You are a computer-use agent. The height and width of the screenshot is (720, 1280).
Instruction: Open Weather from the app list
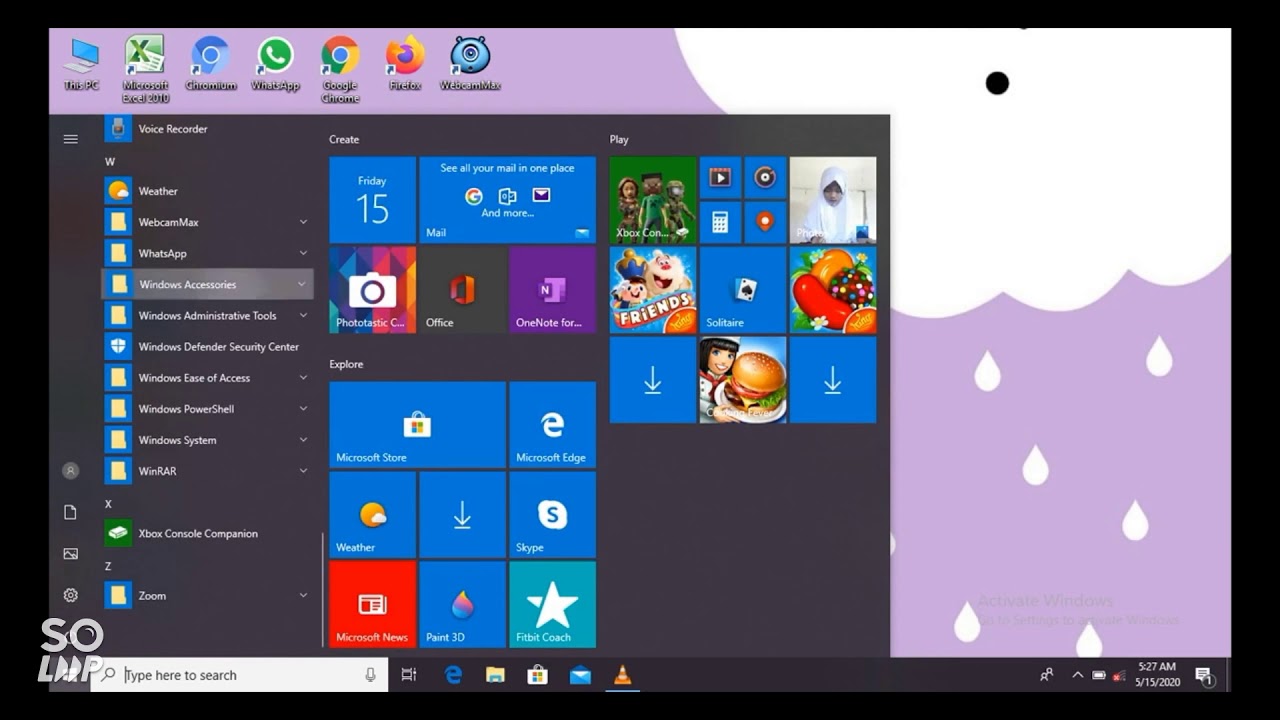(x=208, y=191)
